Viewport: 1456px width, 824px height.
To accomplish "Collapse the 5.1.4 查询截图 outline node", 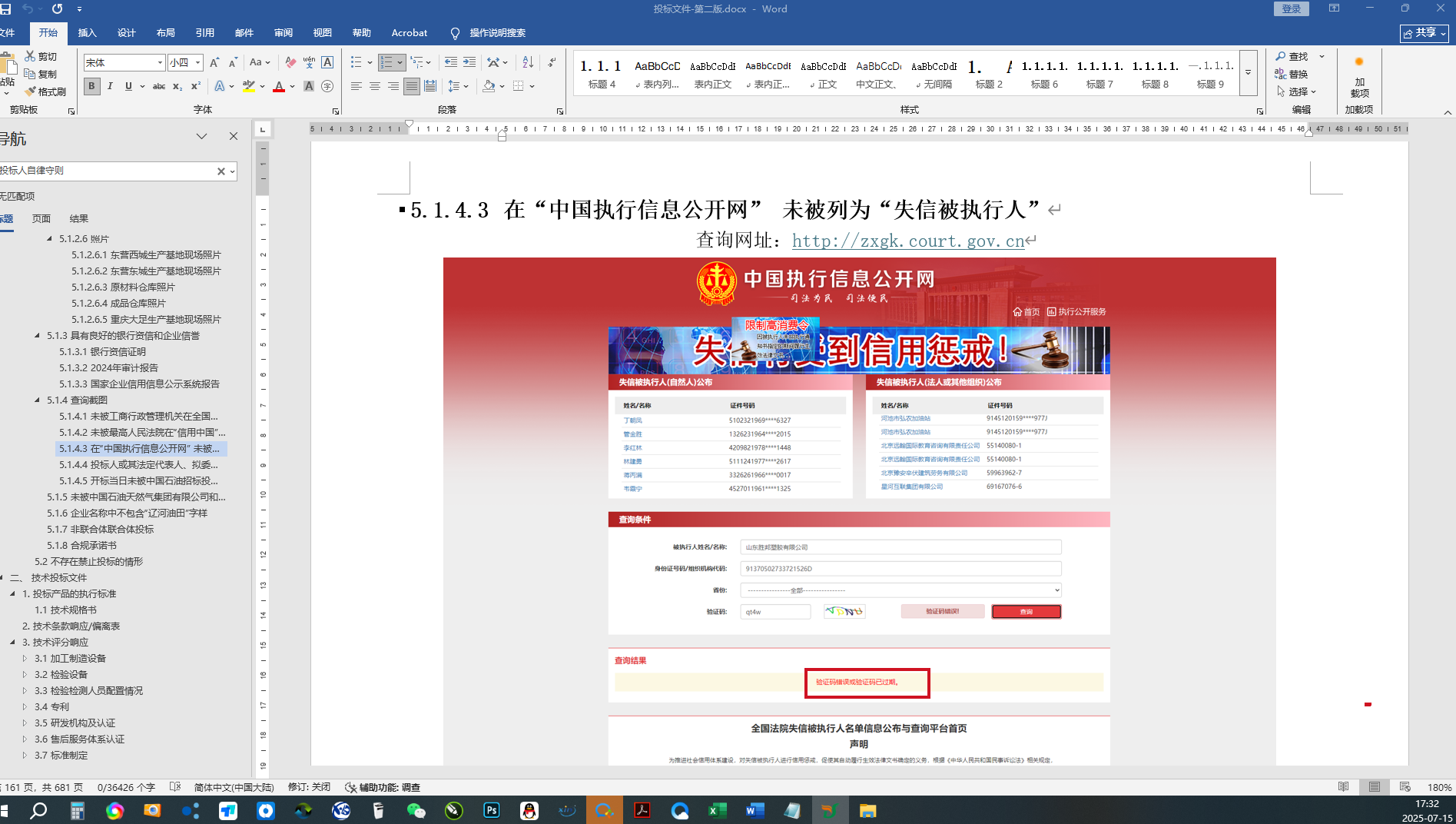I will coord(37,400).
